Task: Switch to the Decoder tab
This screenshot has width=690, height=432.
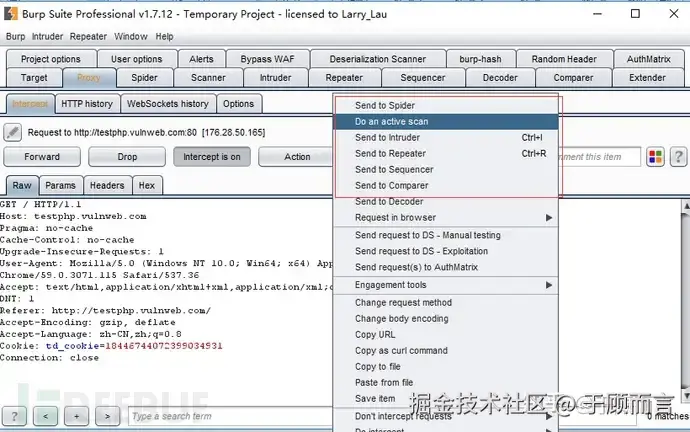Action: [500, 78]
